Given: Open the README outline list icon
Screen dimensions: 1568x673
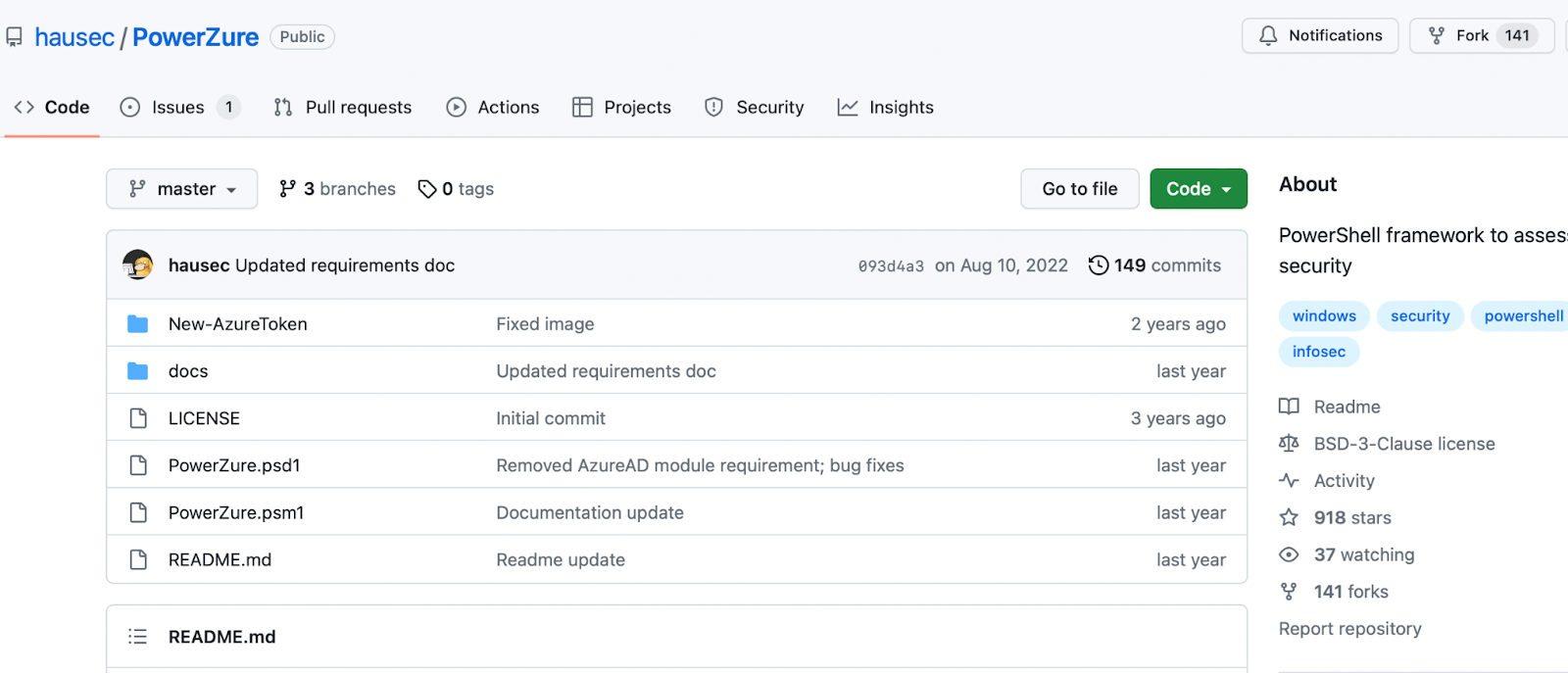Looking at the screenshot, I should click(x=138, y=637).
